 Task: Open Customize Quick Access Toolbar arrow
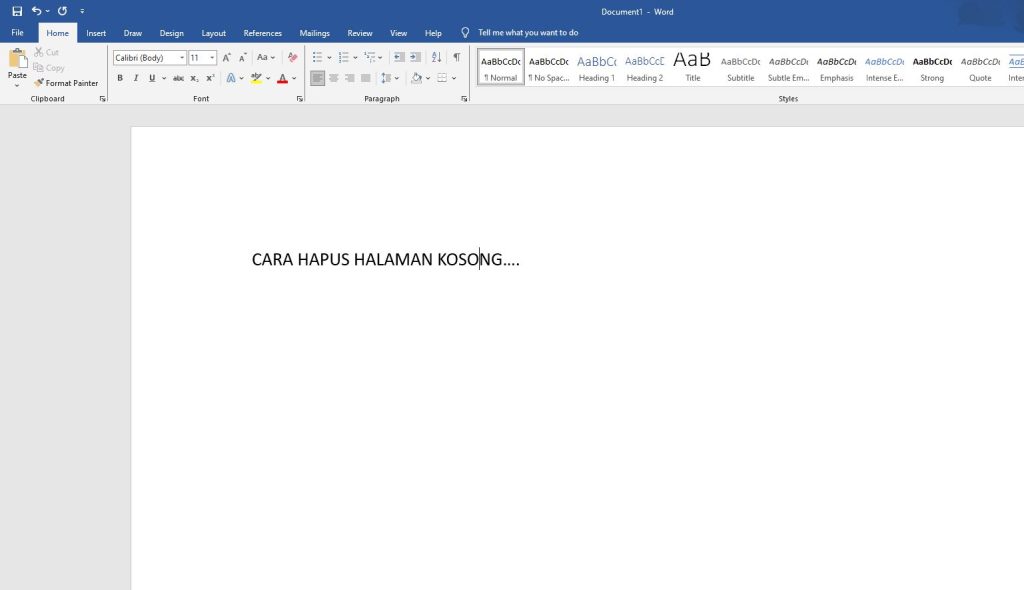click(x=82, y=11)
